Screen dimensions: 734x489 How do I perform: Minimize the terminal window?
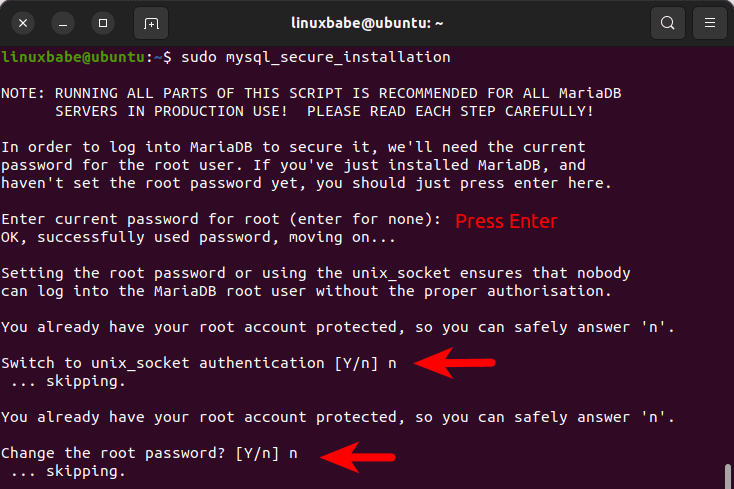tap(62, 22)
